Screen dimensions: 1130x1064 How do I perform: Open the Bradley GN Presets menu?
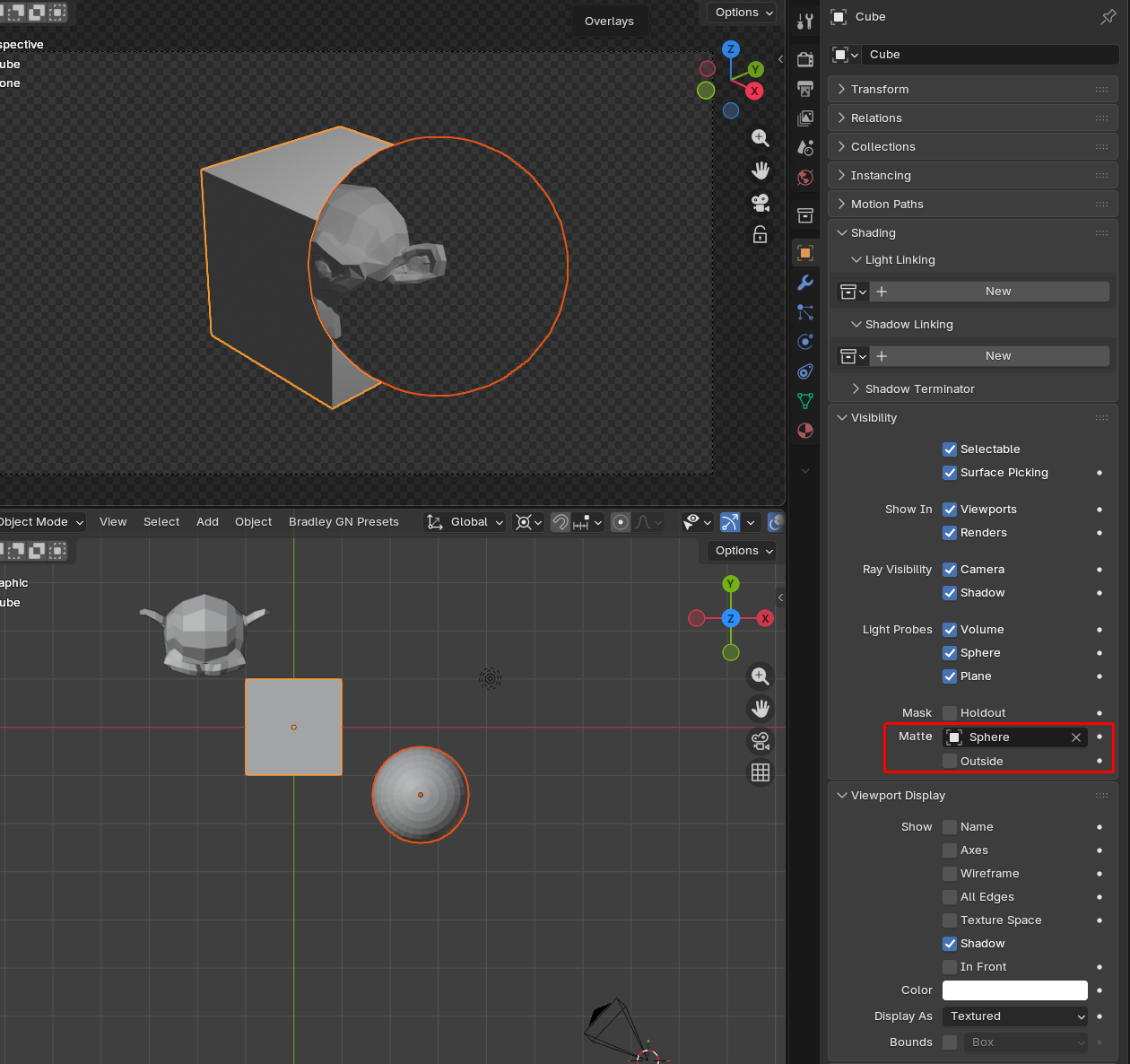pos(343,522)
